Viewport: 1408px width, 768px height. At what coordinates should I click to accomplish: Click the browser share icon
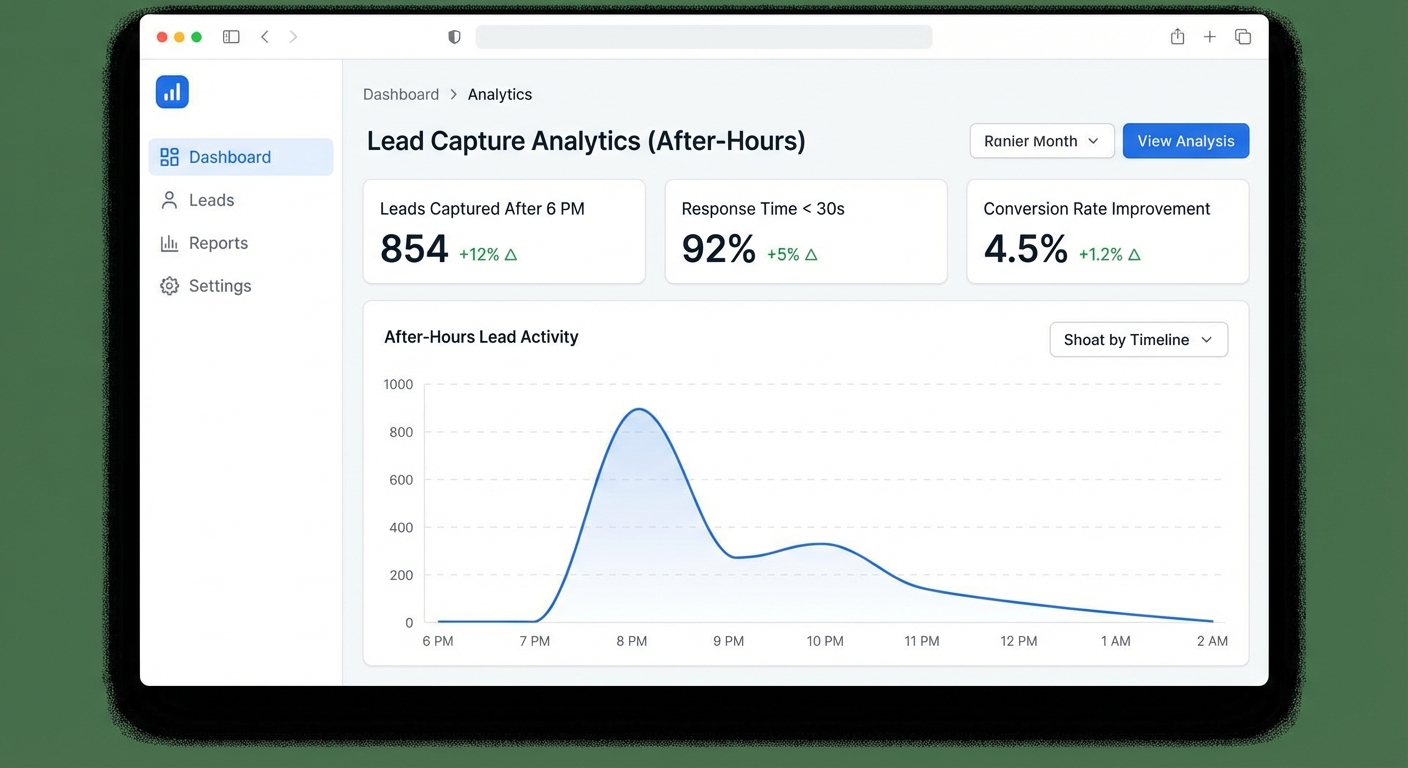pyautogui.click(x=1177, y=36)
